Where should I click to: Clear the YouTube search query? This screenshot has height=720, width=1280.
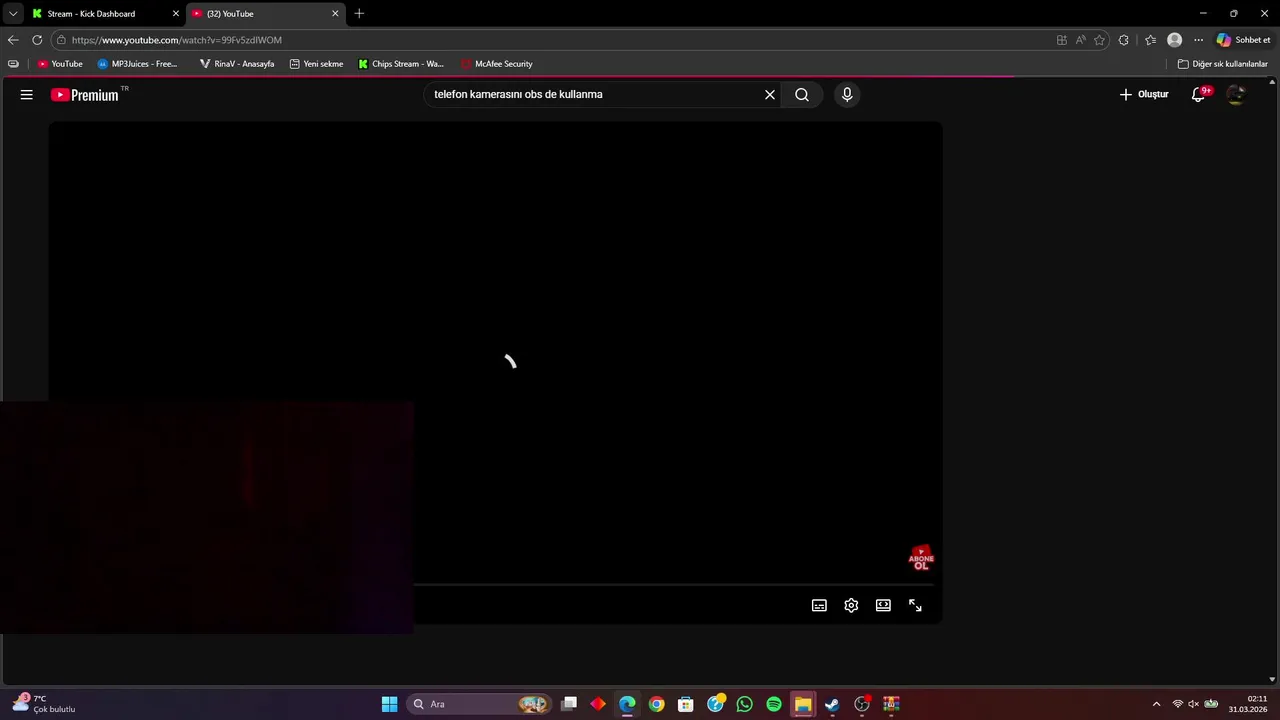point(770,94)
